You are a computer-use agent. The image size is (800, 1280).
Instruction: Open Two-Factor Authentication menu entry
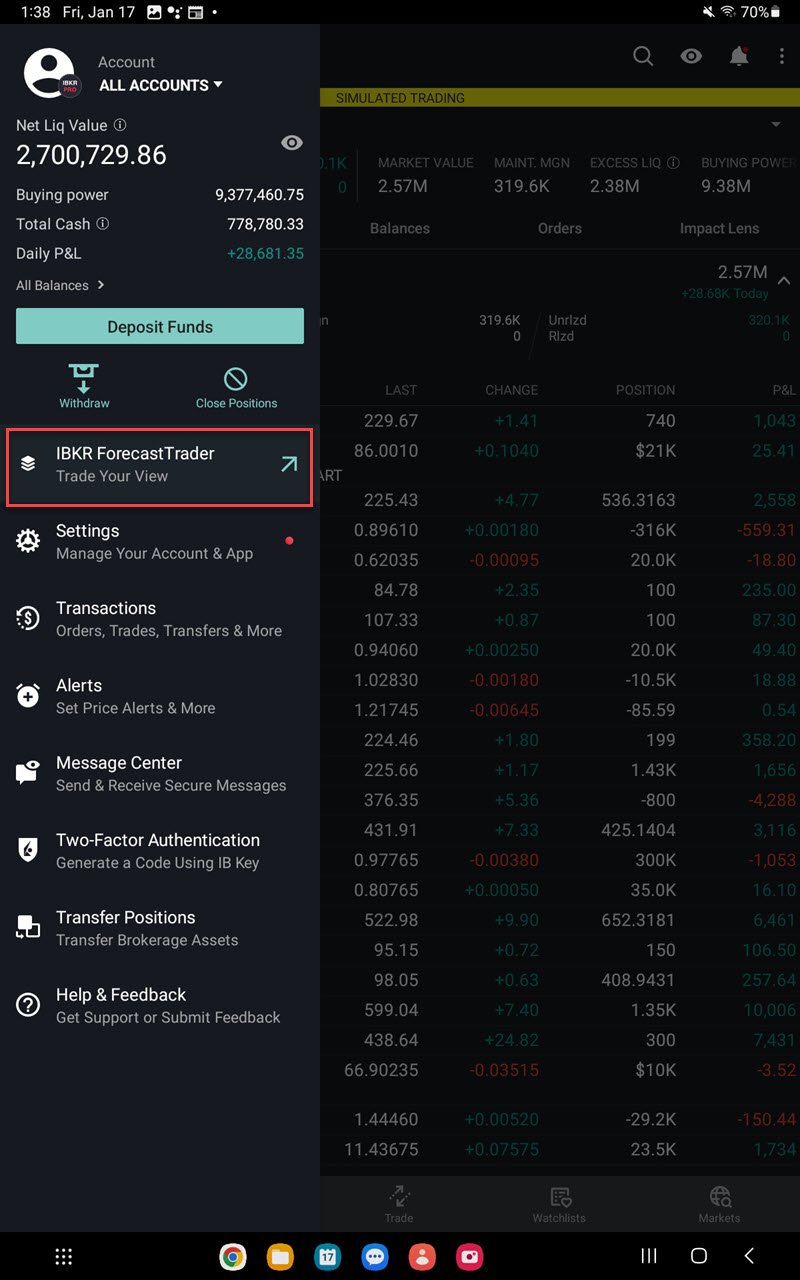[160, 851]
